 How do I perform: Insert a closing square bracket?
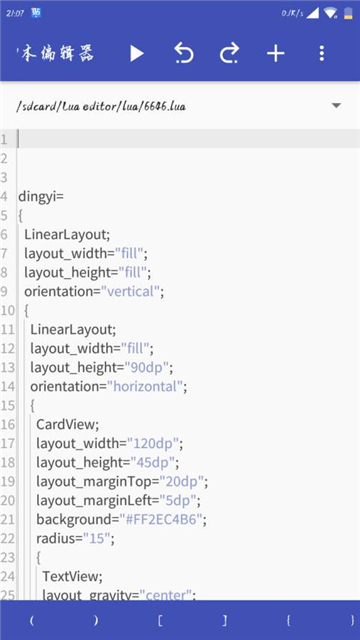pyautogui.click(x=225, y=620)
